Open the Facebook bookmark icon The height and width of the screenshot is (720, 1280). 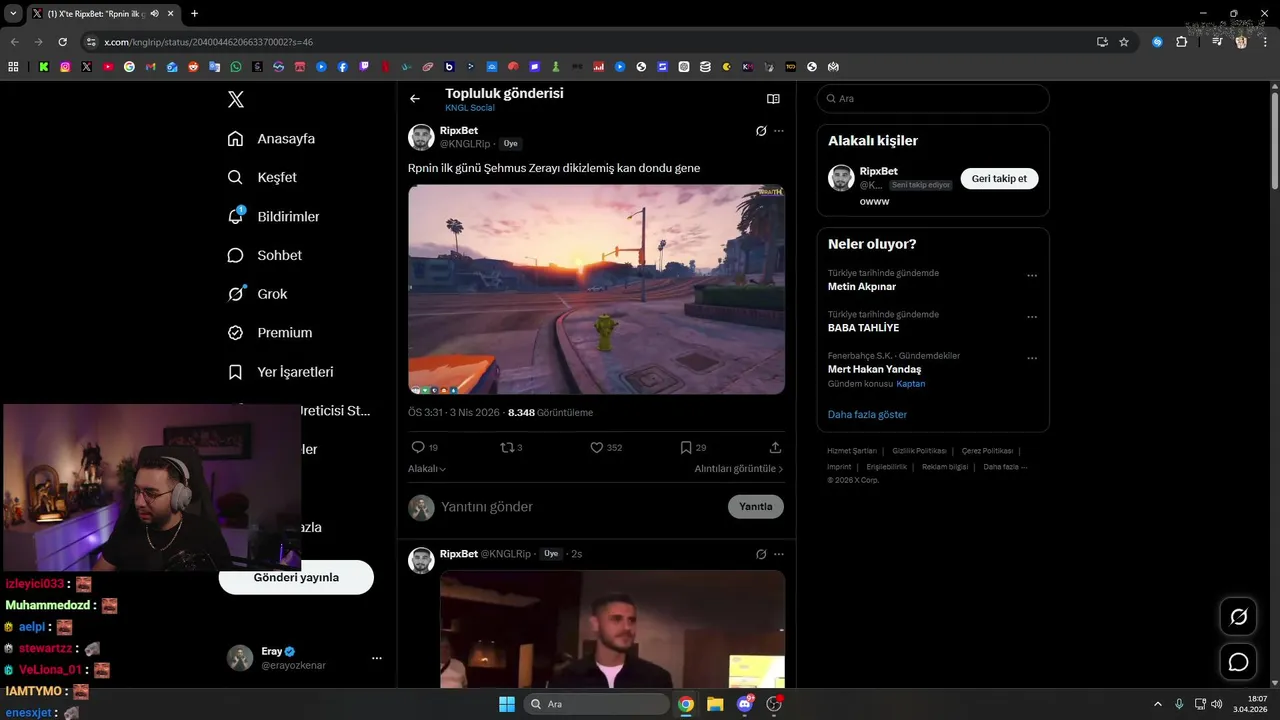click(x=343, y=67)
